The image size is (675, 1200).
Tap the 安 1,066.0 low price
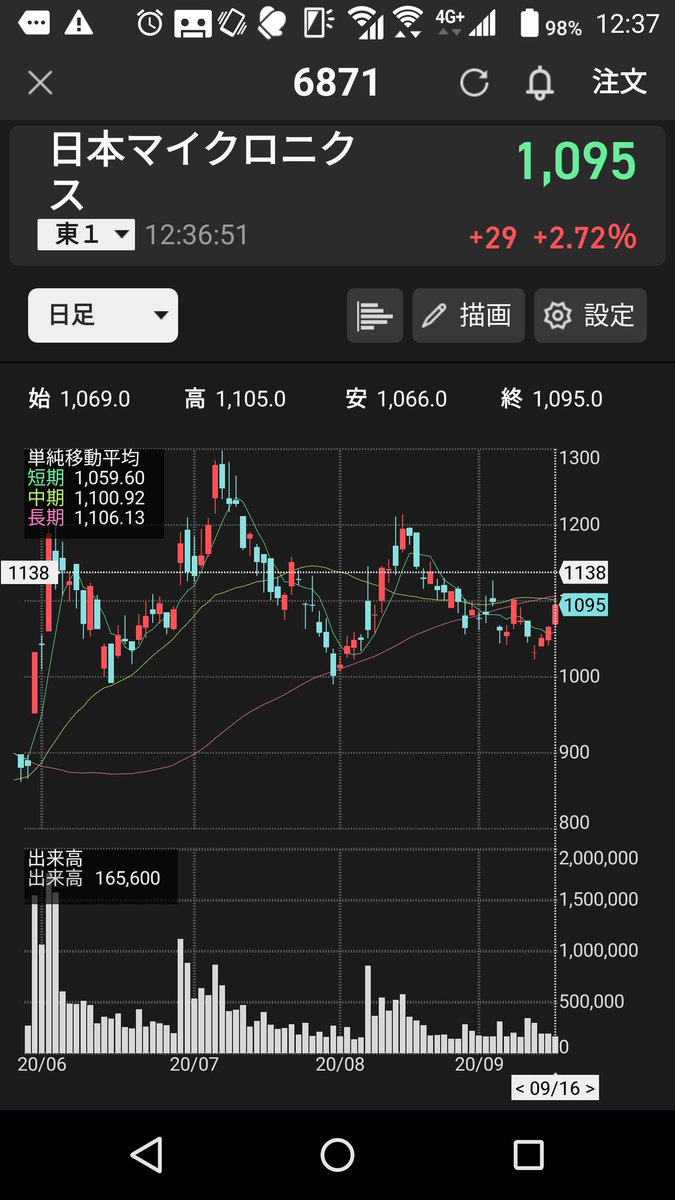tap(394, 399)
